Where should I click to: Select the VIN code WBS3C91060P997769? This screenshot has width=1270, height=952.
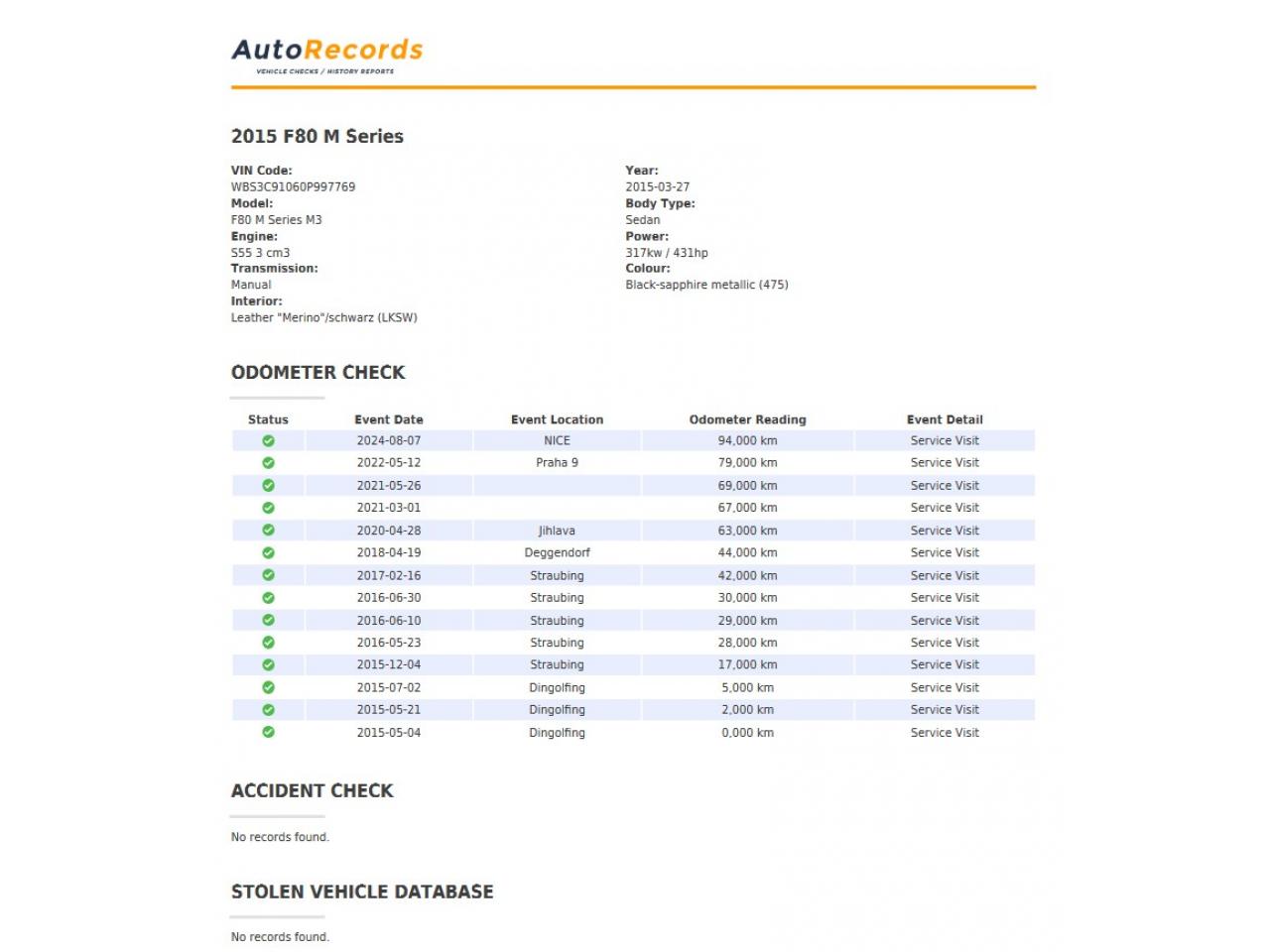click(x=293, y=186)
